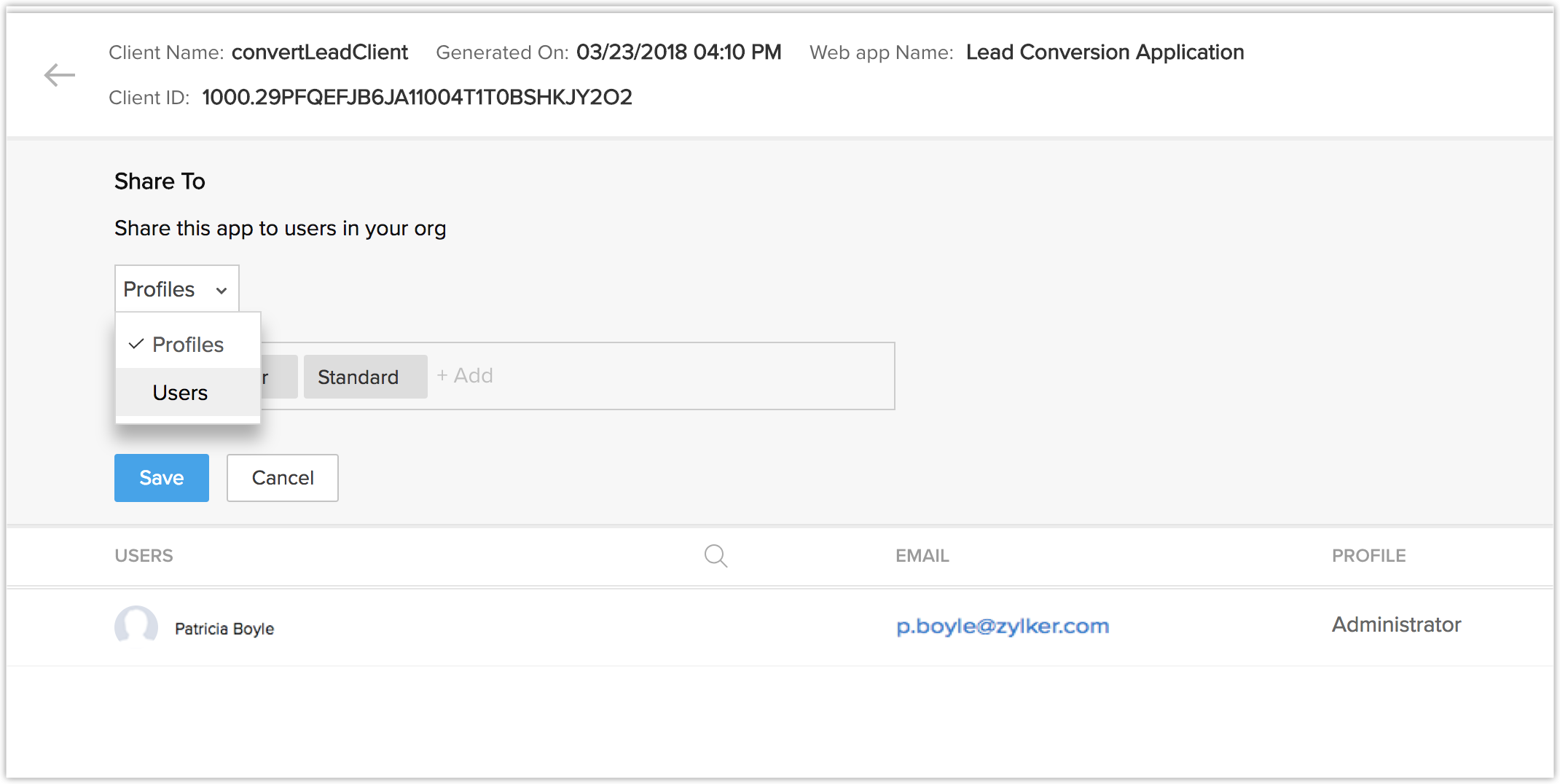The image size is (1560, 784).
Task: Click Patricia Boyle's avatar picture
Action: [136, 627]
